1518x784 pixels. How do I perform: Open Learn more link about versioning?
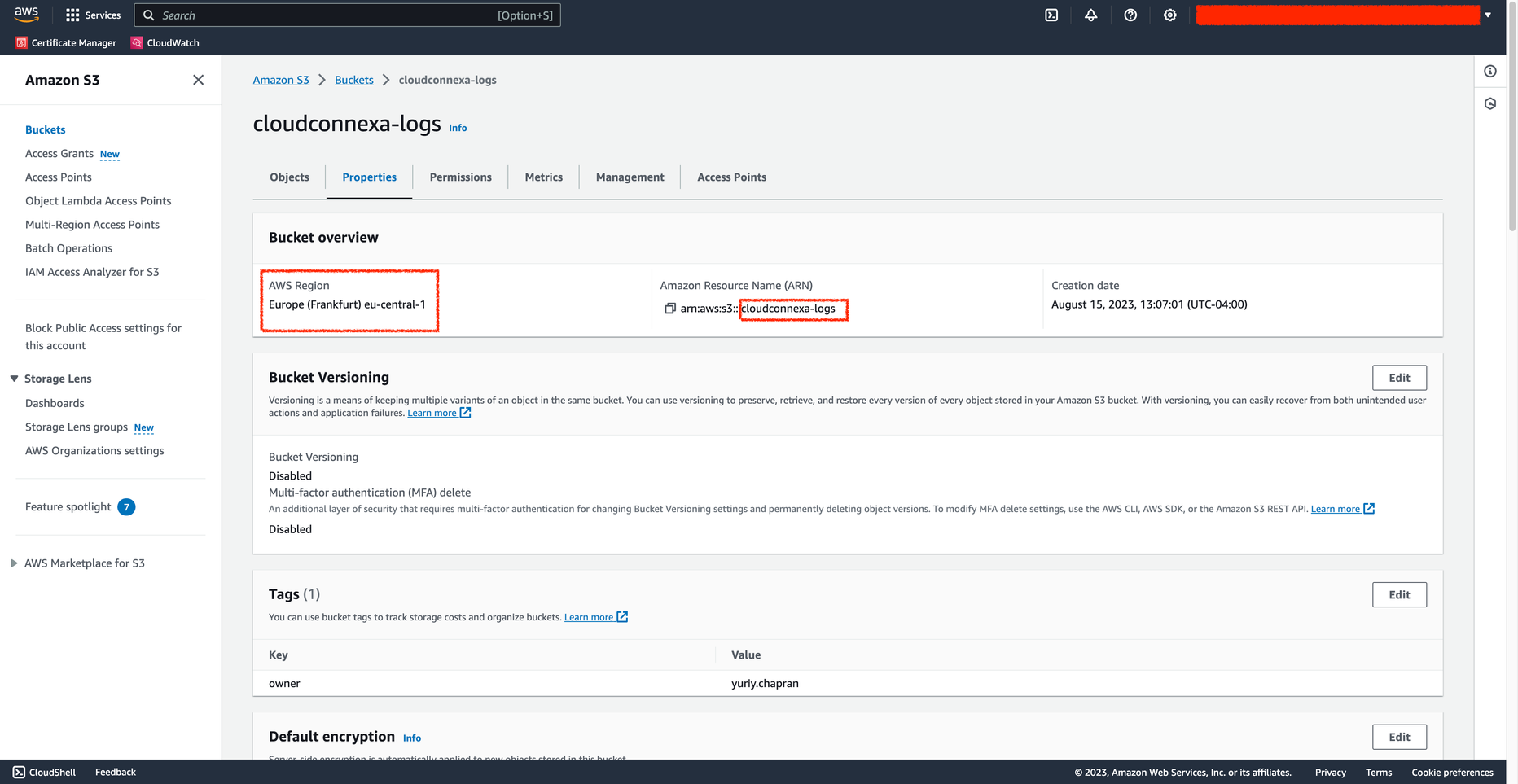[432, 413]
